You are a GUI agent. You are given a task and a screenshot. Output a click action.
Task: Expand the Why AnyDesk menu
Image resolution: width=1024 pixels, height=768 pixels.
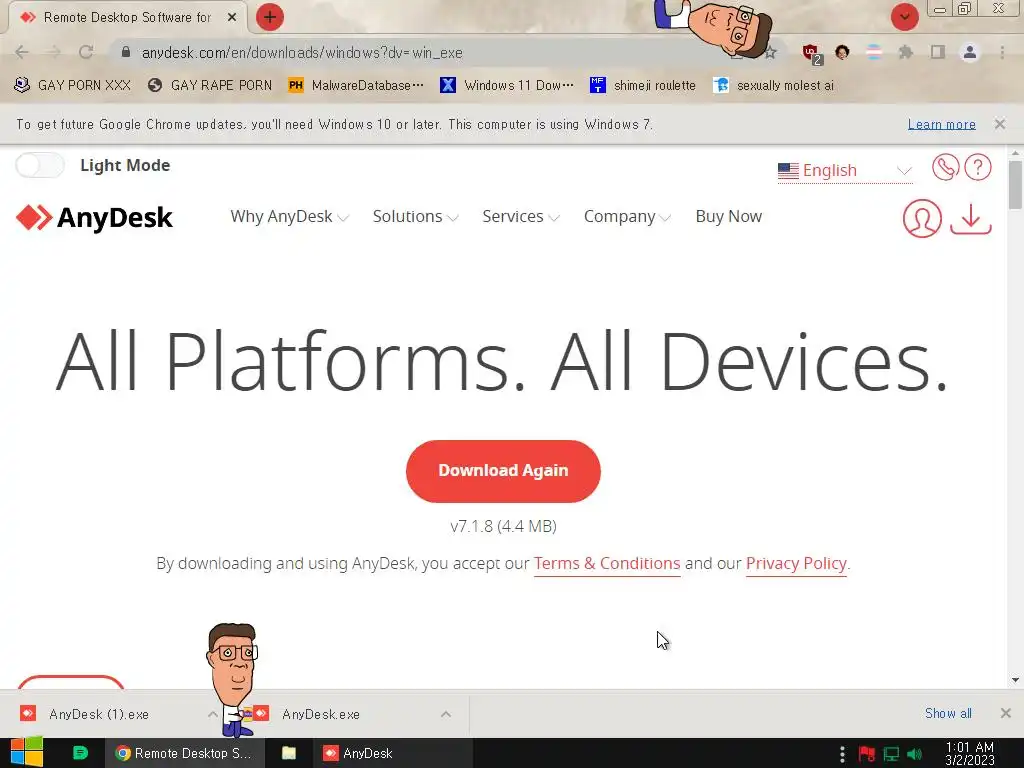(x=289, y=216)
